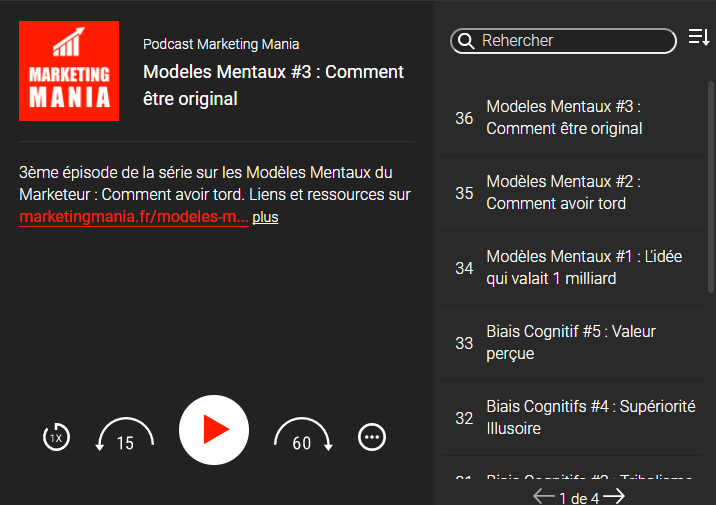This screenshot has width=716, height=505.
Task: Change the 1X playback speed
Action: point(57,437)
